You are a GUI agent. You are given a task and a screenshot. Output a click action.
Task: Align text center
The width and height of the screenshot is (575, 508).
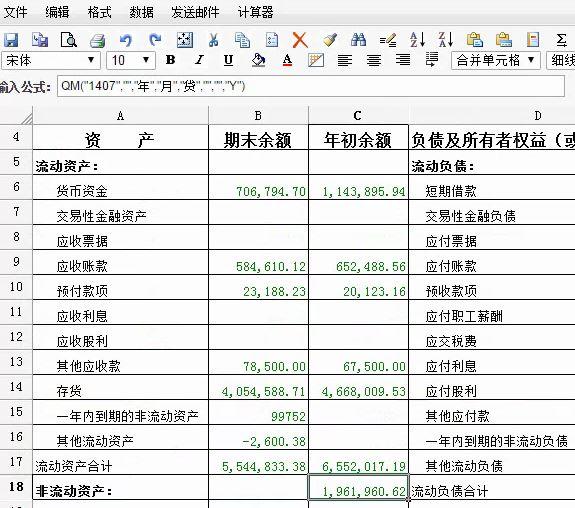374,60
